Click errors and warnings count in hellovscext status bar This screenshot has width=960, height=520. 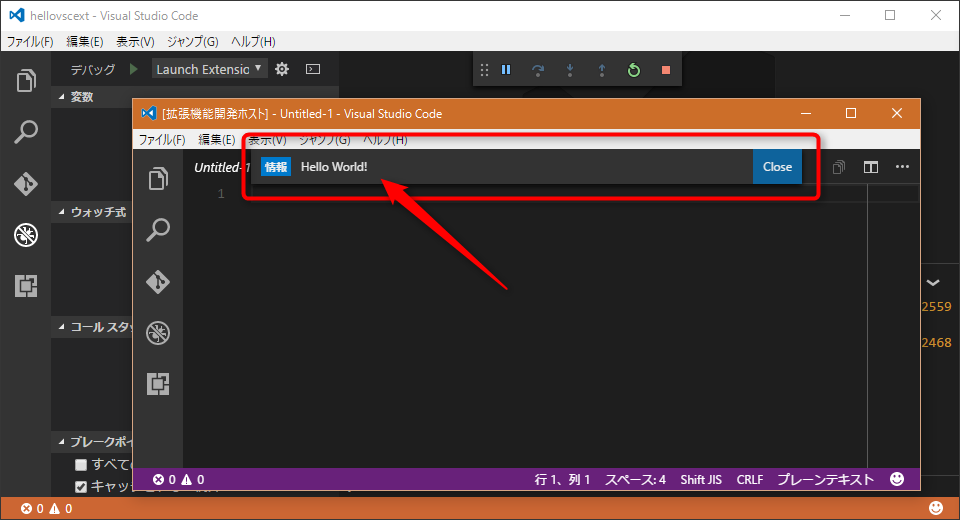point(47,508)
